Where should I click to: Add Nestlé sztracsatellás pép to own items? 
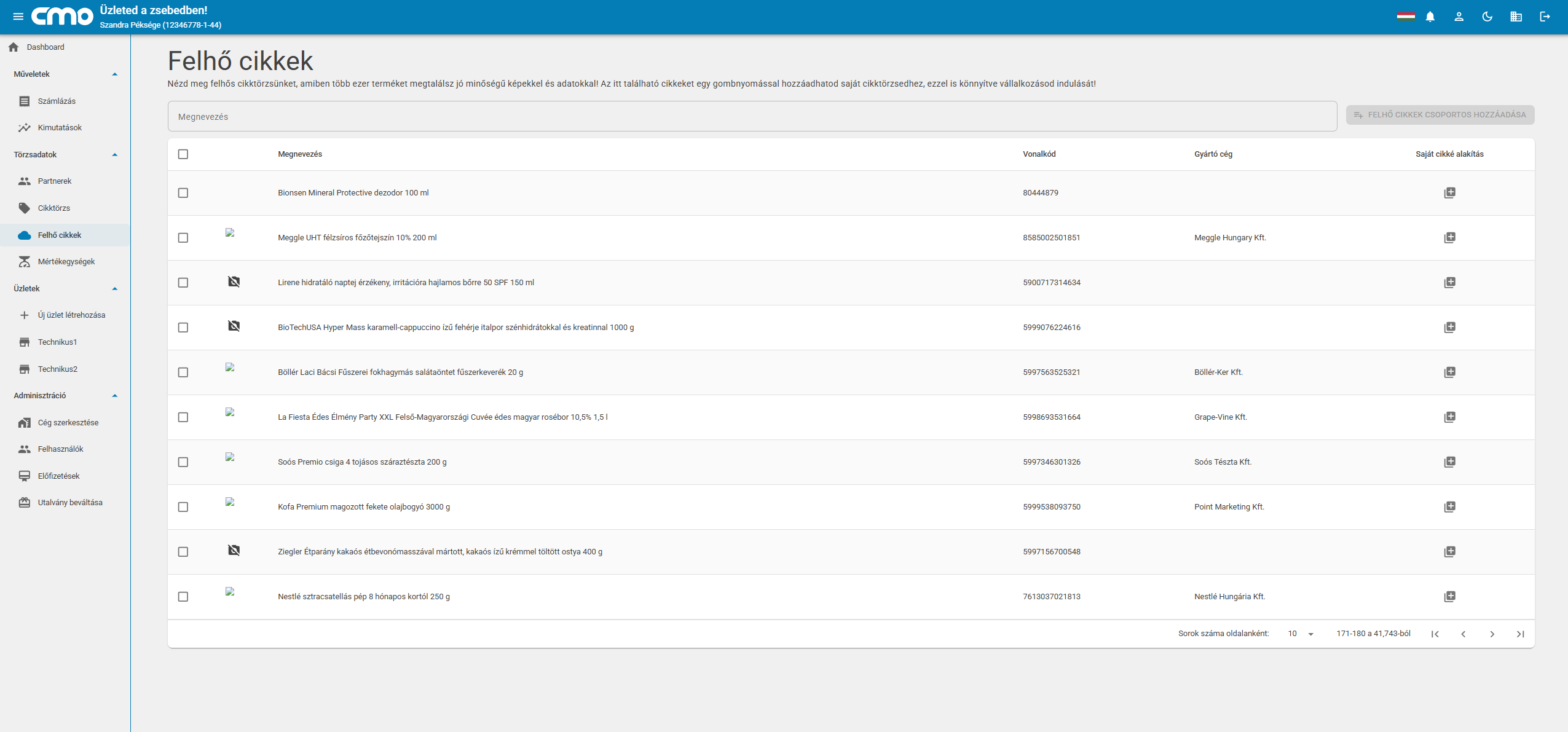click(1449, 597)
